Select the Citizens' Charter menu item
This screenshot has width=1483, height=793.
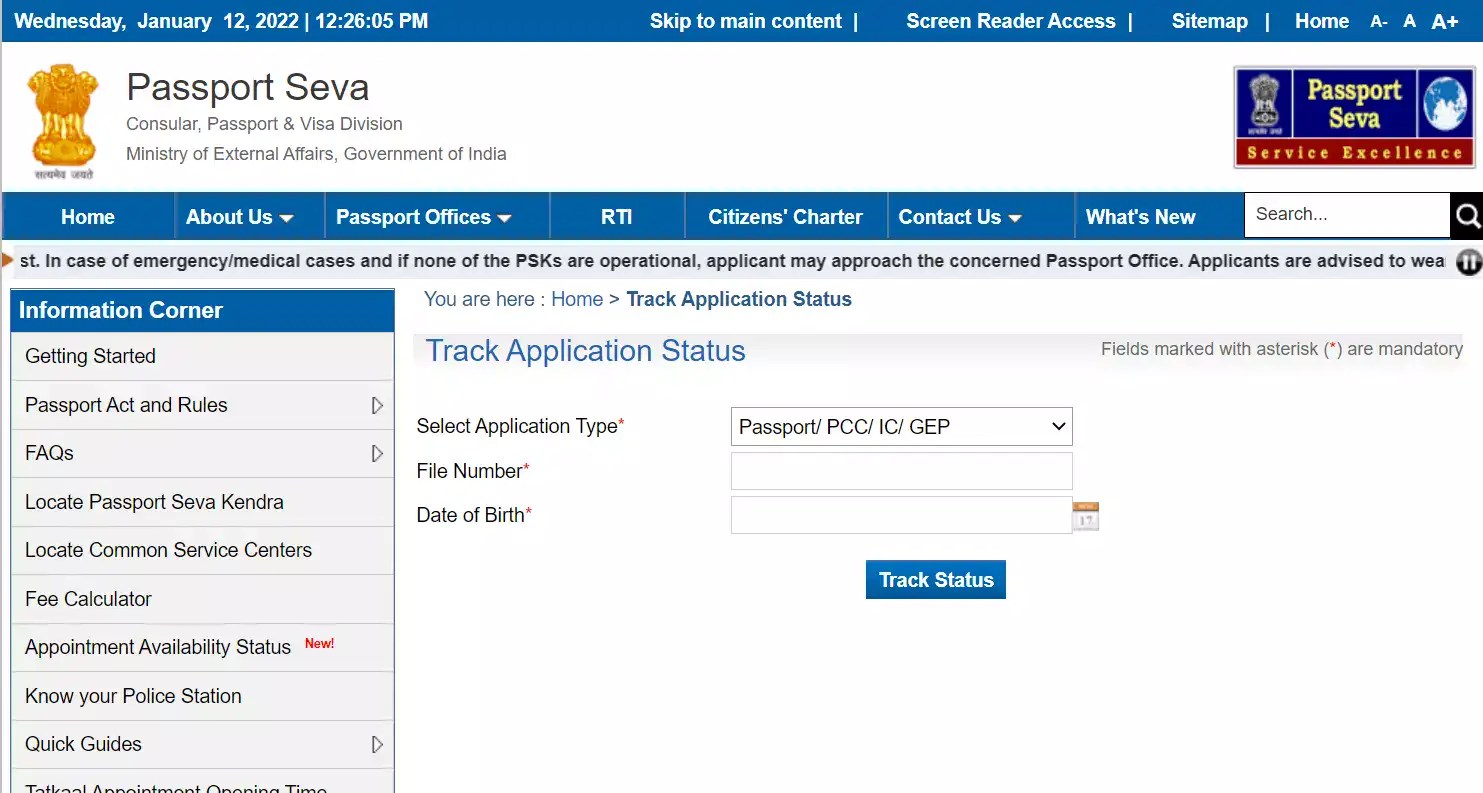click(785, 216)
